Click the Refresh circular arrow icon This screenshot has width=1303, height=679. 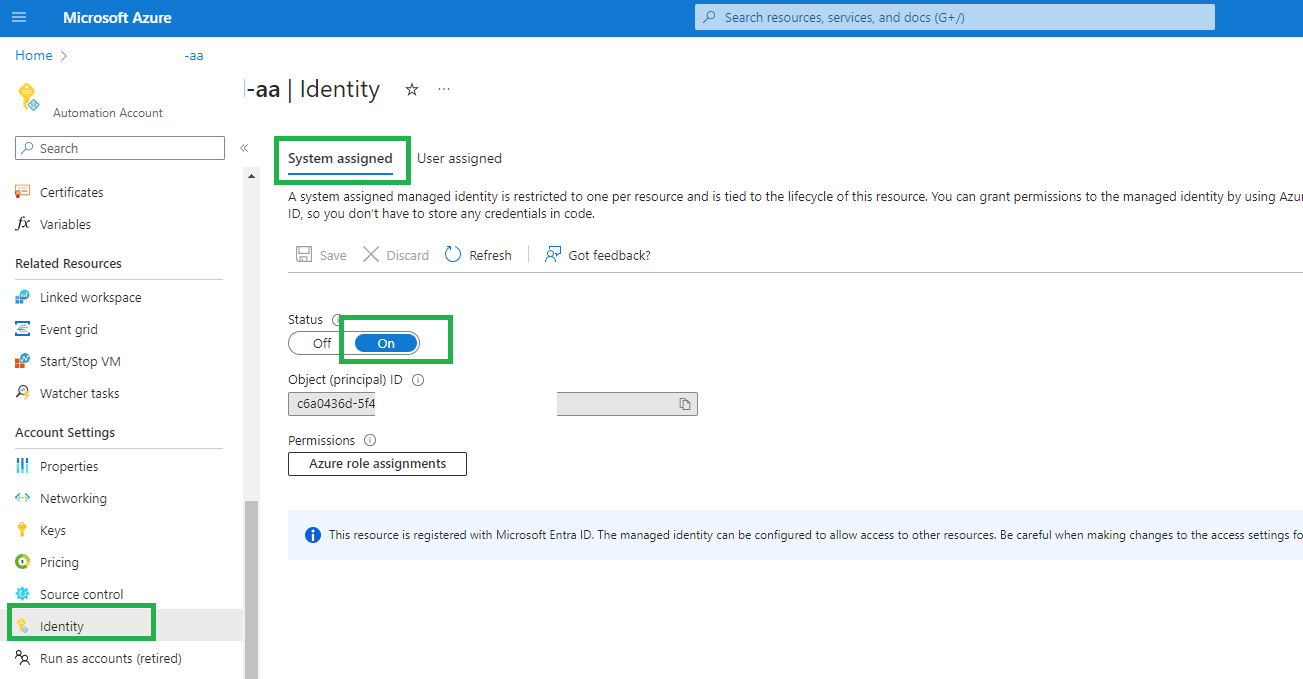pyautogui.click(x=453, y=255)
